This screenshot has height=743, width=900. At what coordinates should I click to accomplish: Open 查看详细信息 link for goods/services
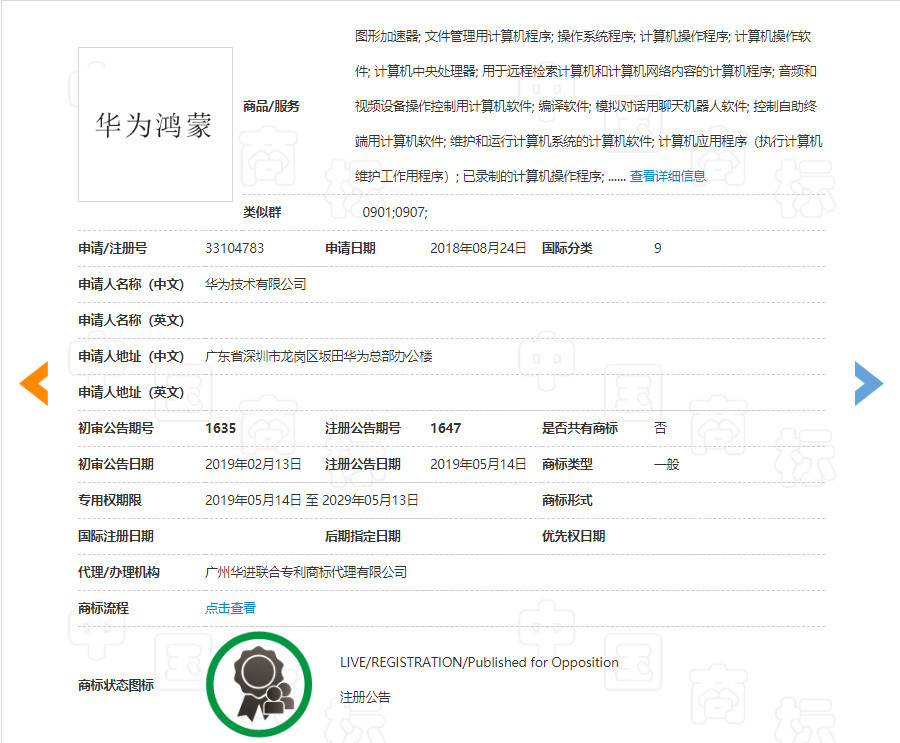coord(668,176)
